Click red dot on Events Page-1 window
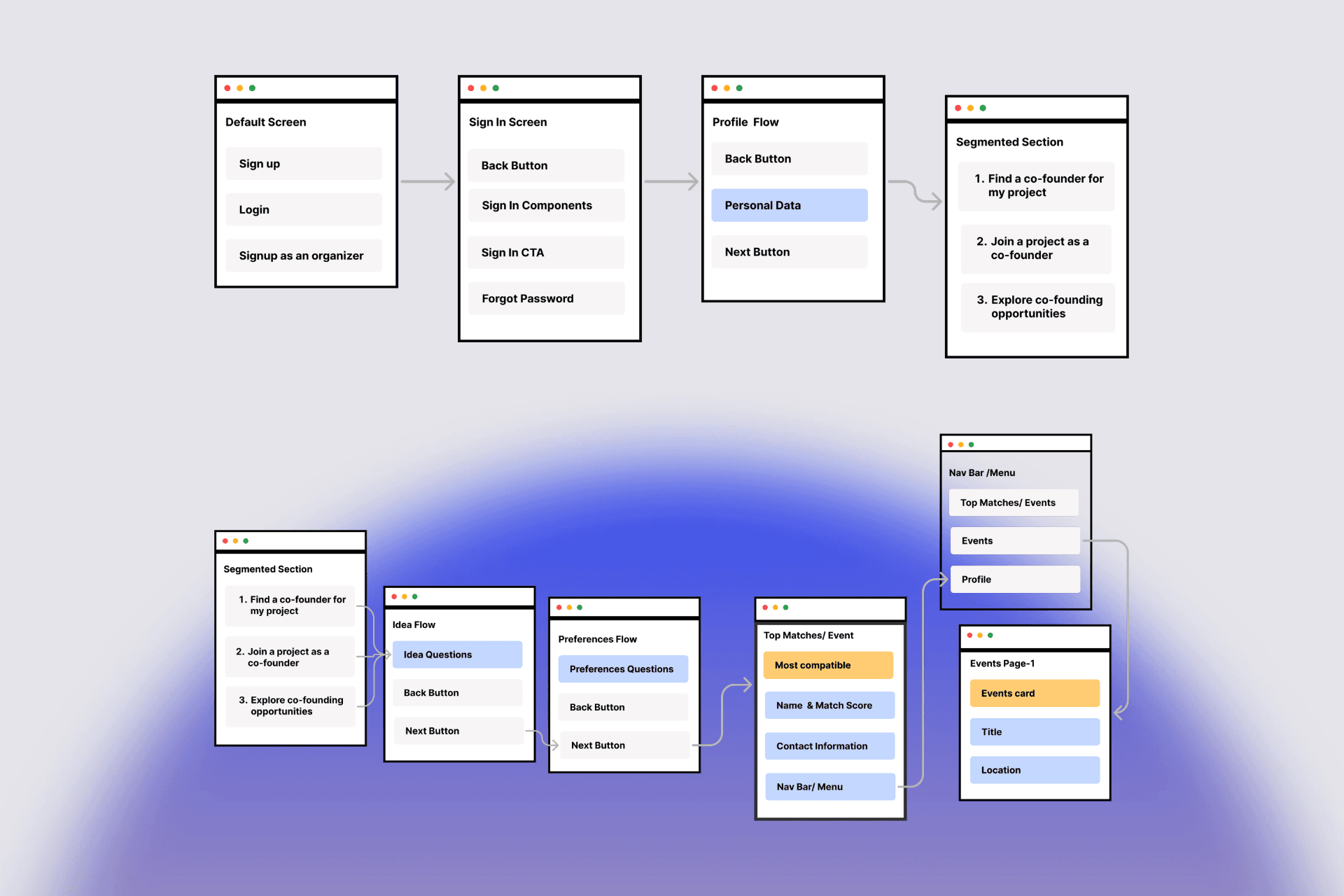Viewport: 1344px width, 896px height. [x=969, y=635]
